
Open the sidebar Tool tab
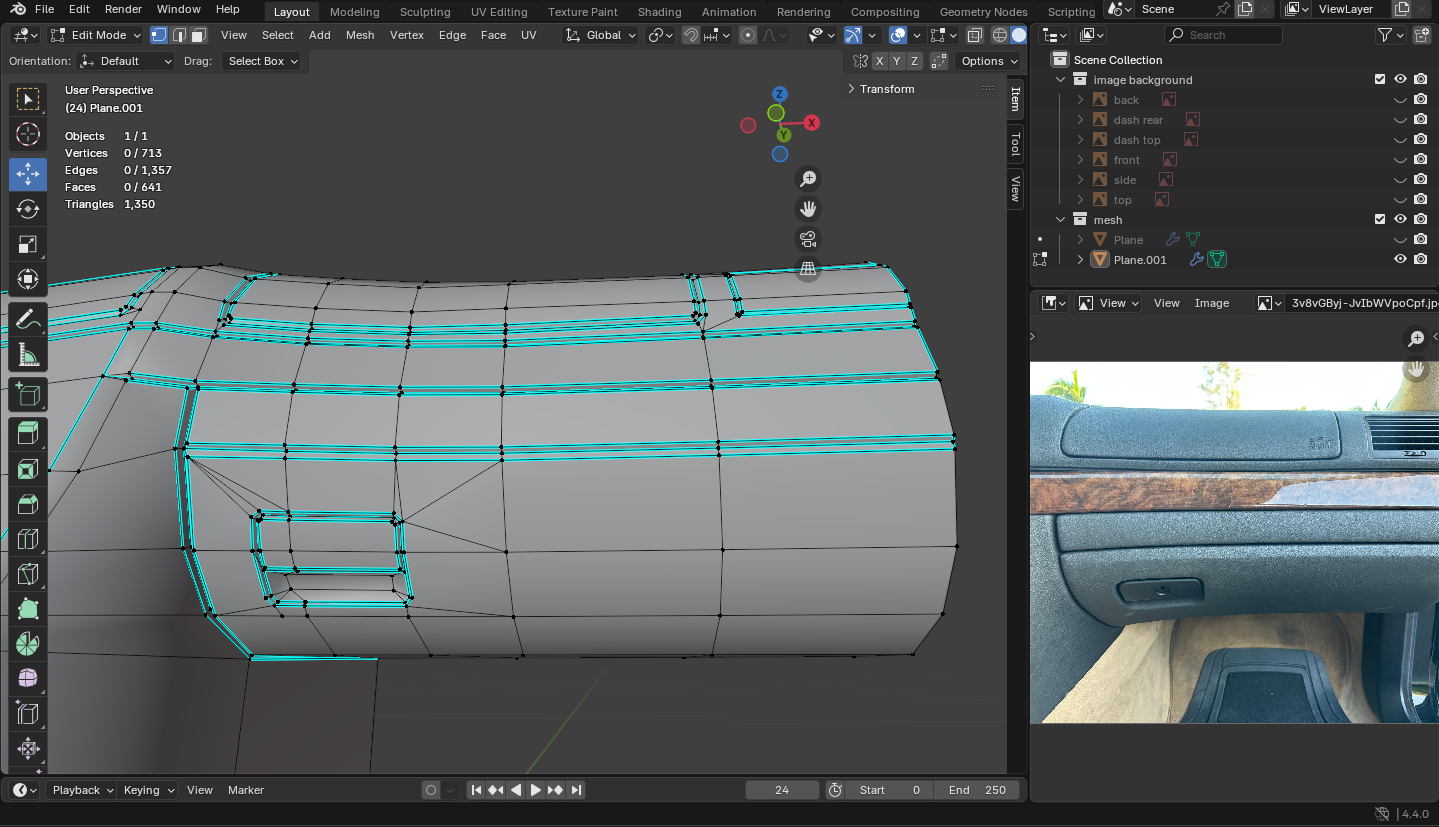[x=1015, y=143]
